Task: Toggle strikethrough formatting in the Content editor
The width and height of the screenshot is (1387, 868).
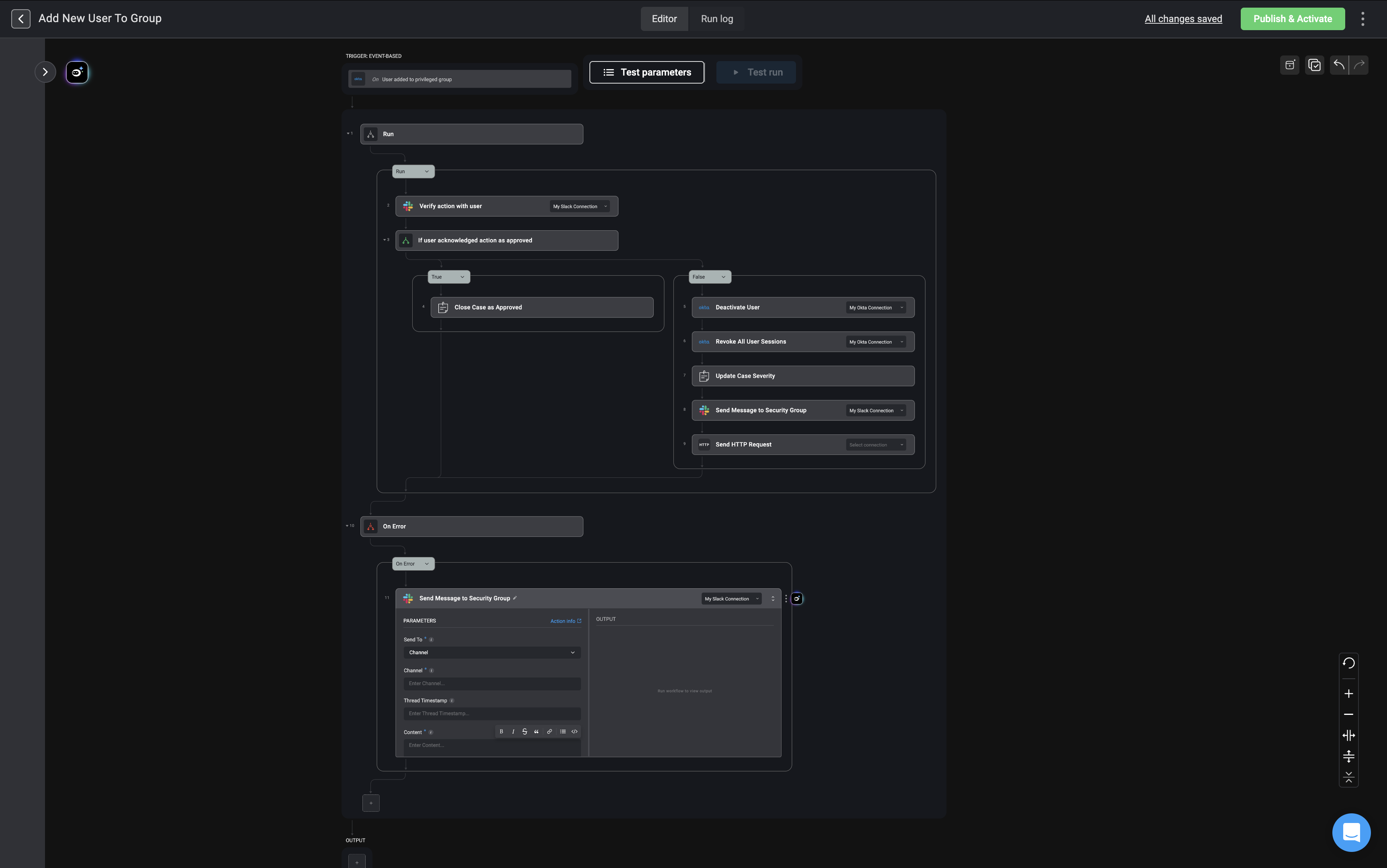Action: click(x=524, y=731)
